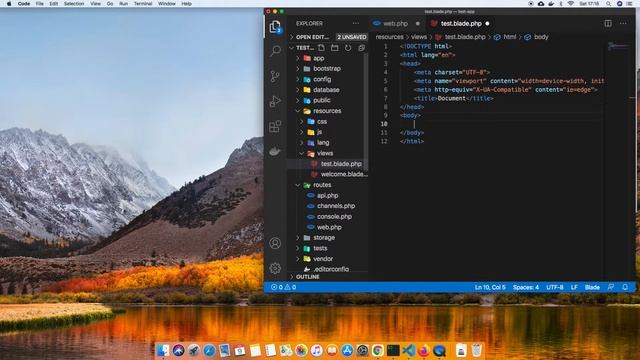The width and height of the screenshot is (640, 360).
Task: Expand the Outline section
Action: pos(328,277)
